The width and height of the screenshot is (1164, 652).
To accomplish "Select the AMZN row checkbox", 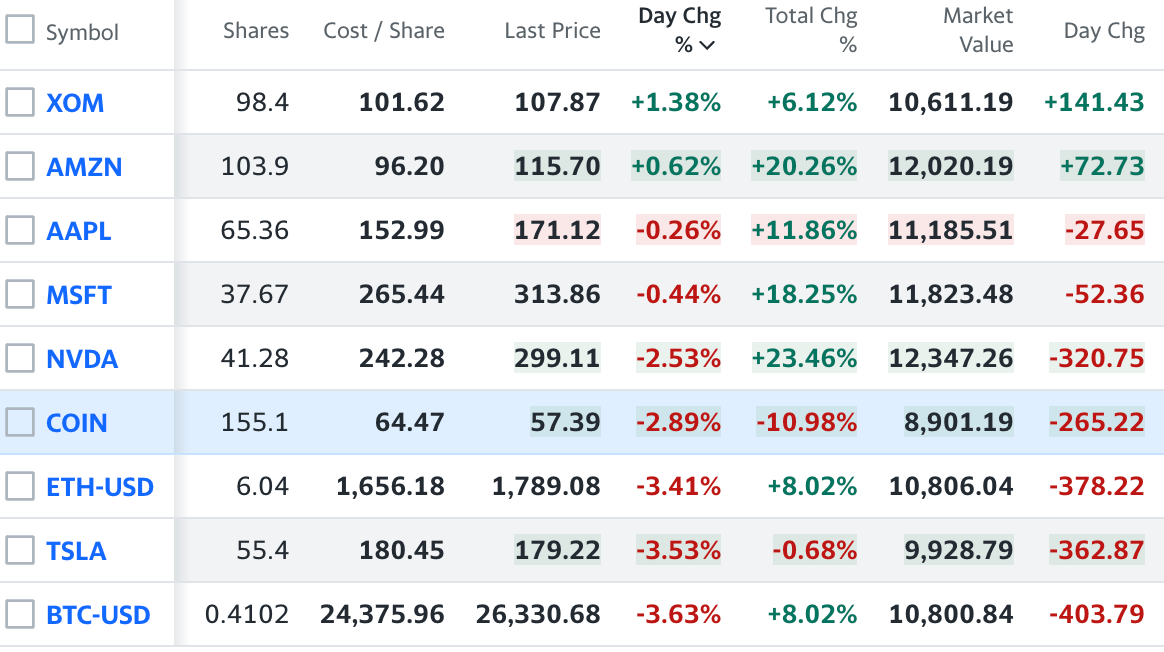I will click(20, 166).
